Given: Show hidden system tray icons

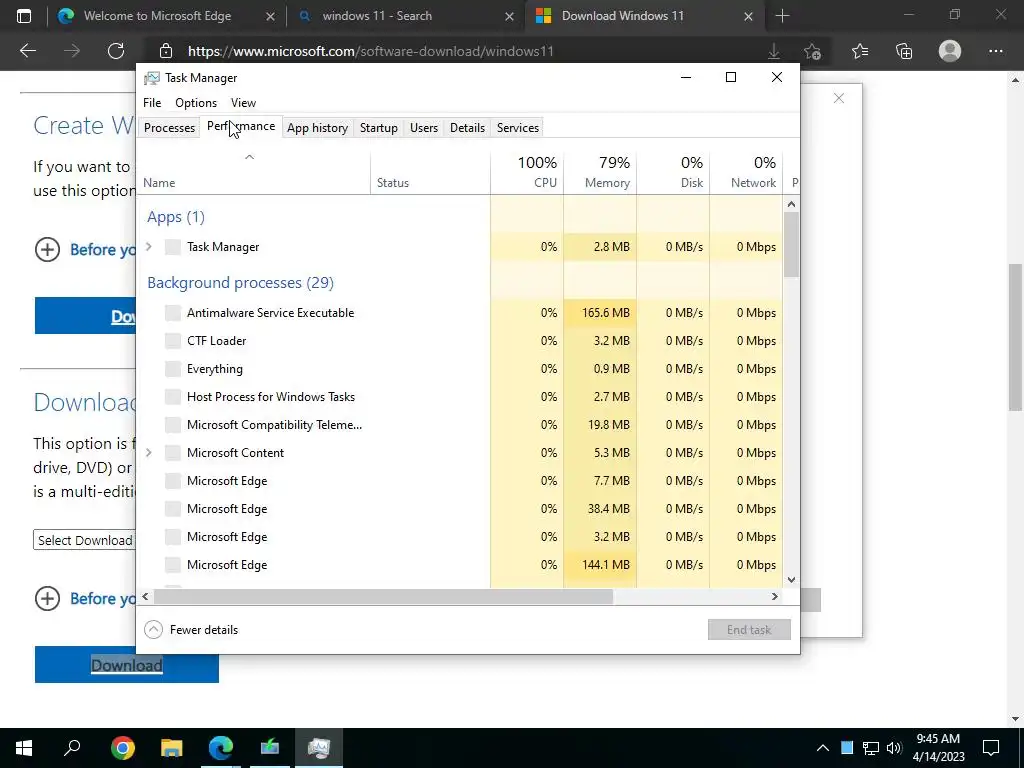Looking at the screenshot, I should (x=823, y=748).
